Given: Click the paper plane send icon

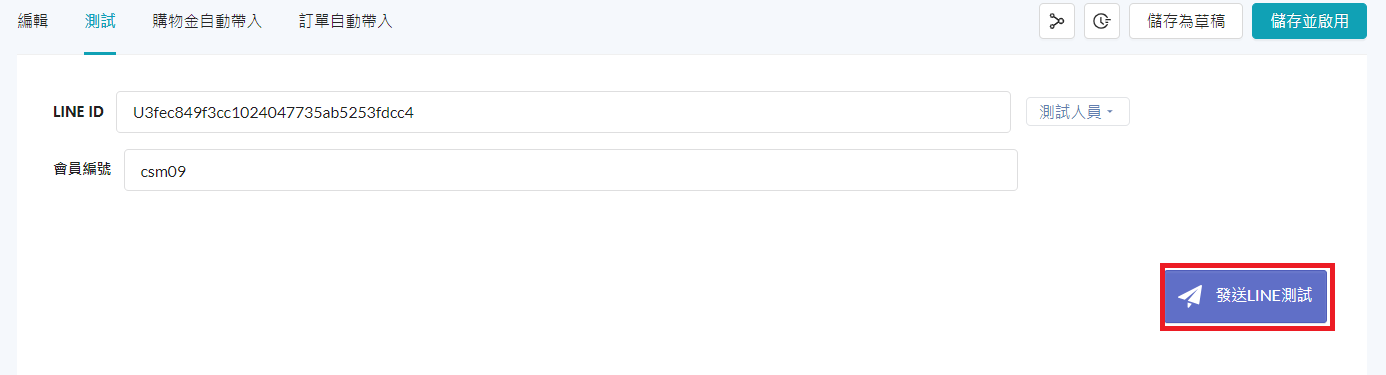Looking at the screenshot, I should pyautogui.click(x=1190, y=296).
